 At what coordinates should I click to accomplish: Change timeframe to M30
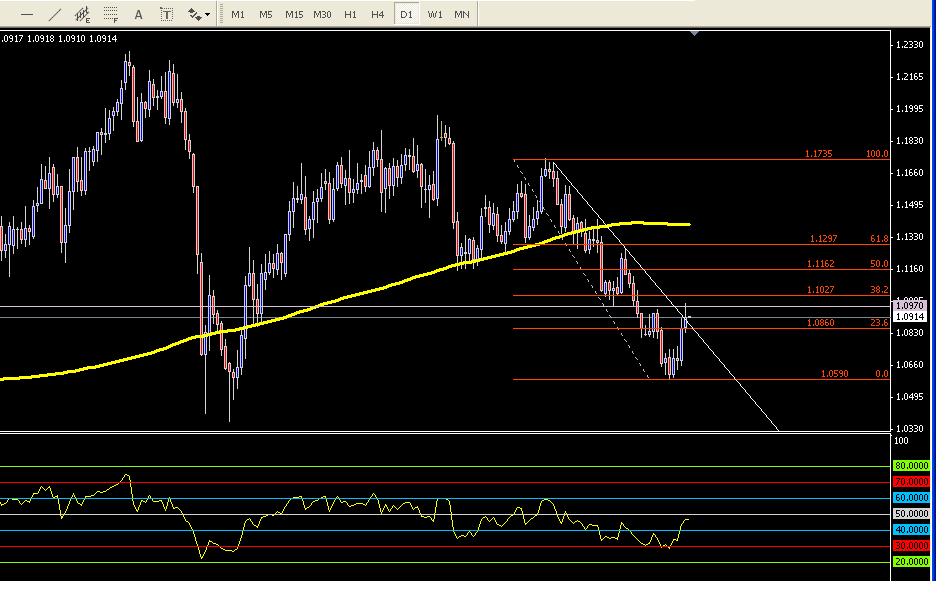[x=322, y=15]
